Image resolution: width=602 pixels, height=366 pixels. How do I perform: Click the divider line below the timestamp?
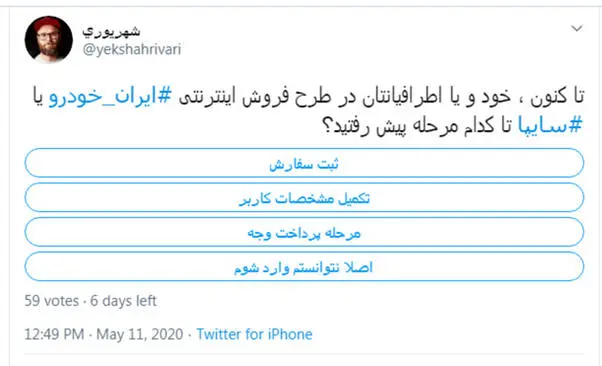pyautogui.click(x=304, y=354)
